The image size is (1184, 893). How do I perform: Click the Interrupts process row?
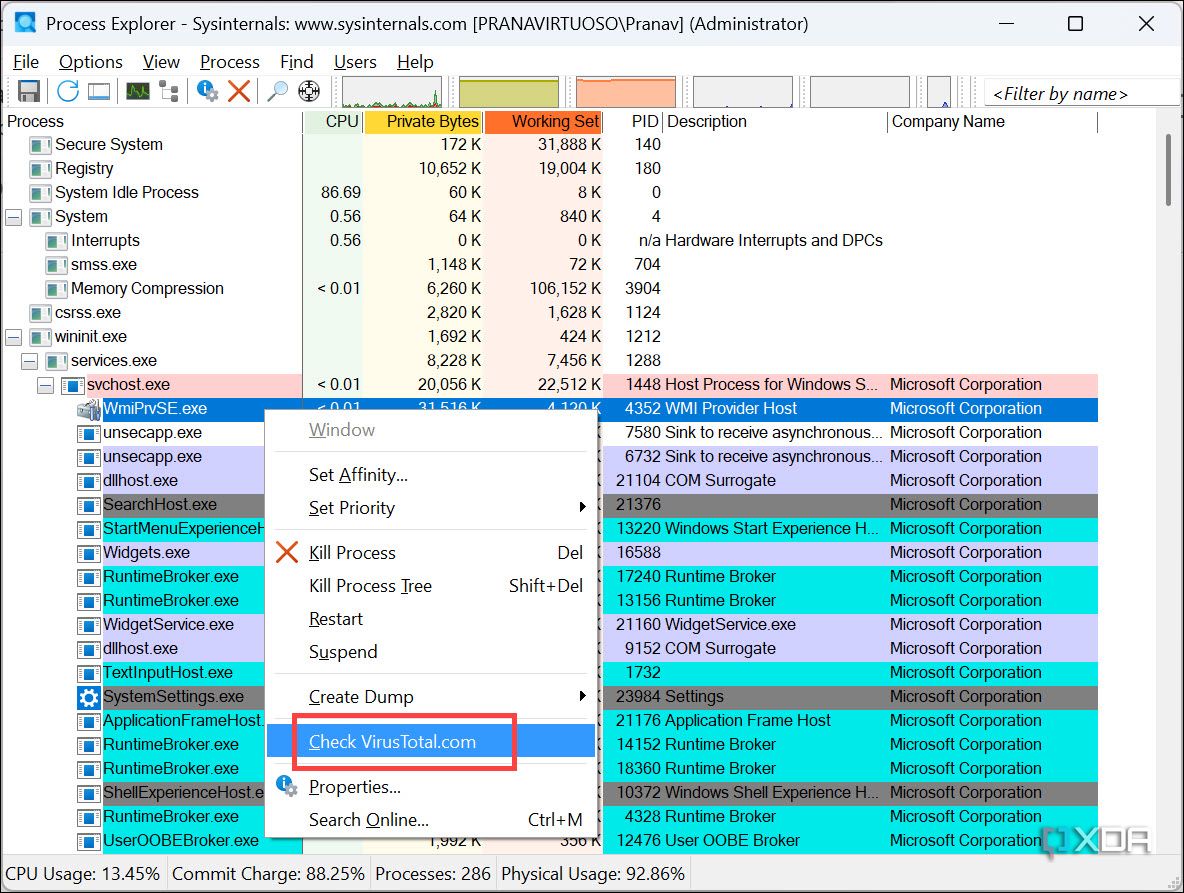pyautogui.click(x=550, y=241)
